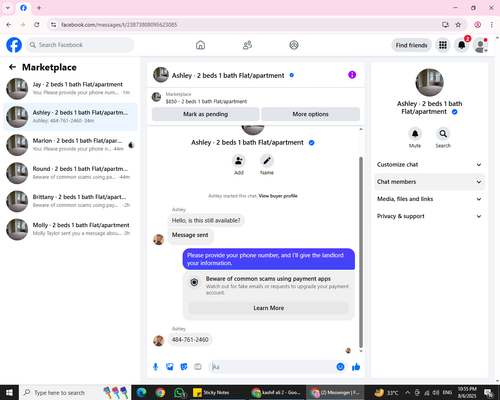Open Microsoft Edge from taskbar

141,393
